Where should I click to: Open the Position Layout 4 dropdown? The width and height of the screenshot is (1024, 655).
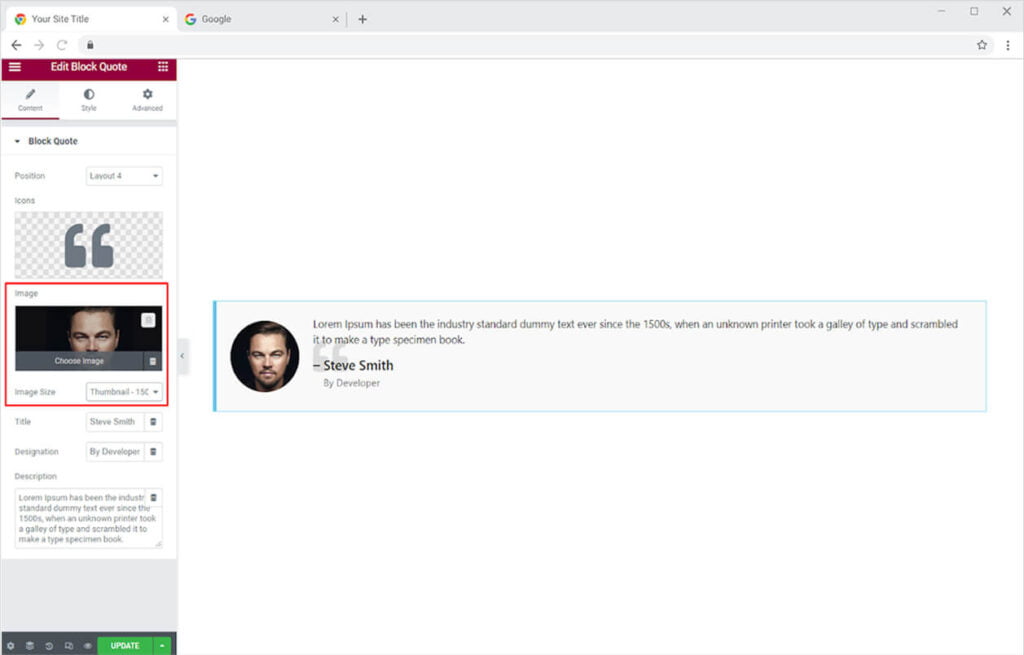[124, 176]
